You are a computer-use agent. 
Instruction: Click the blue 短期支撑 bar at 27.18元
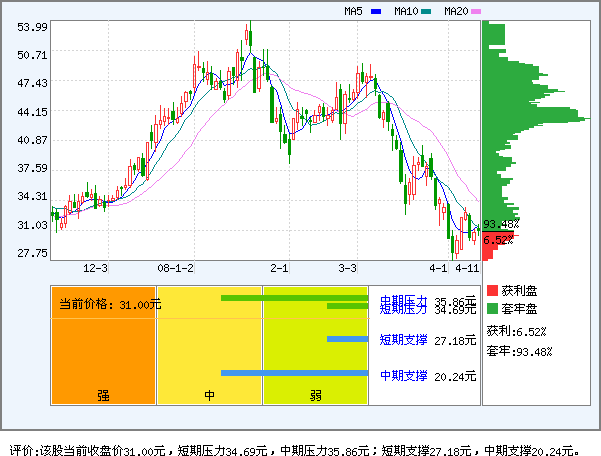coord(347,339)
